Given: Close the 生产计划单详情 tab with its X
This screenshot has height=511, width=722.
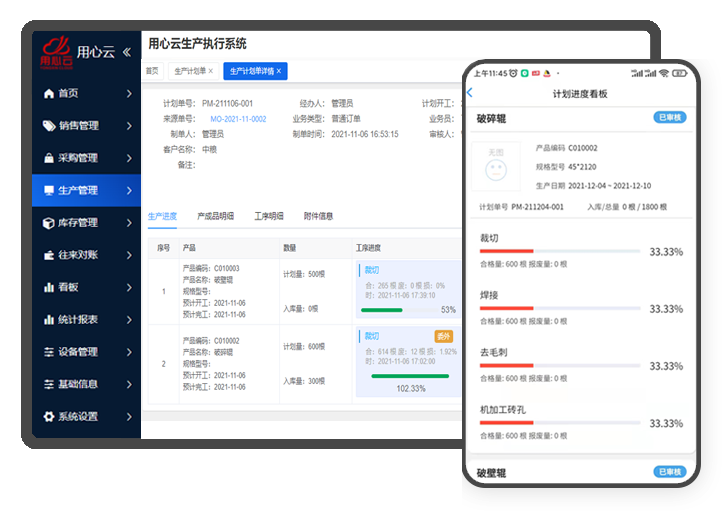Looking at the screenshot, I should coord(279,71).
